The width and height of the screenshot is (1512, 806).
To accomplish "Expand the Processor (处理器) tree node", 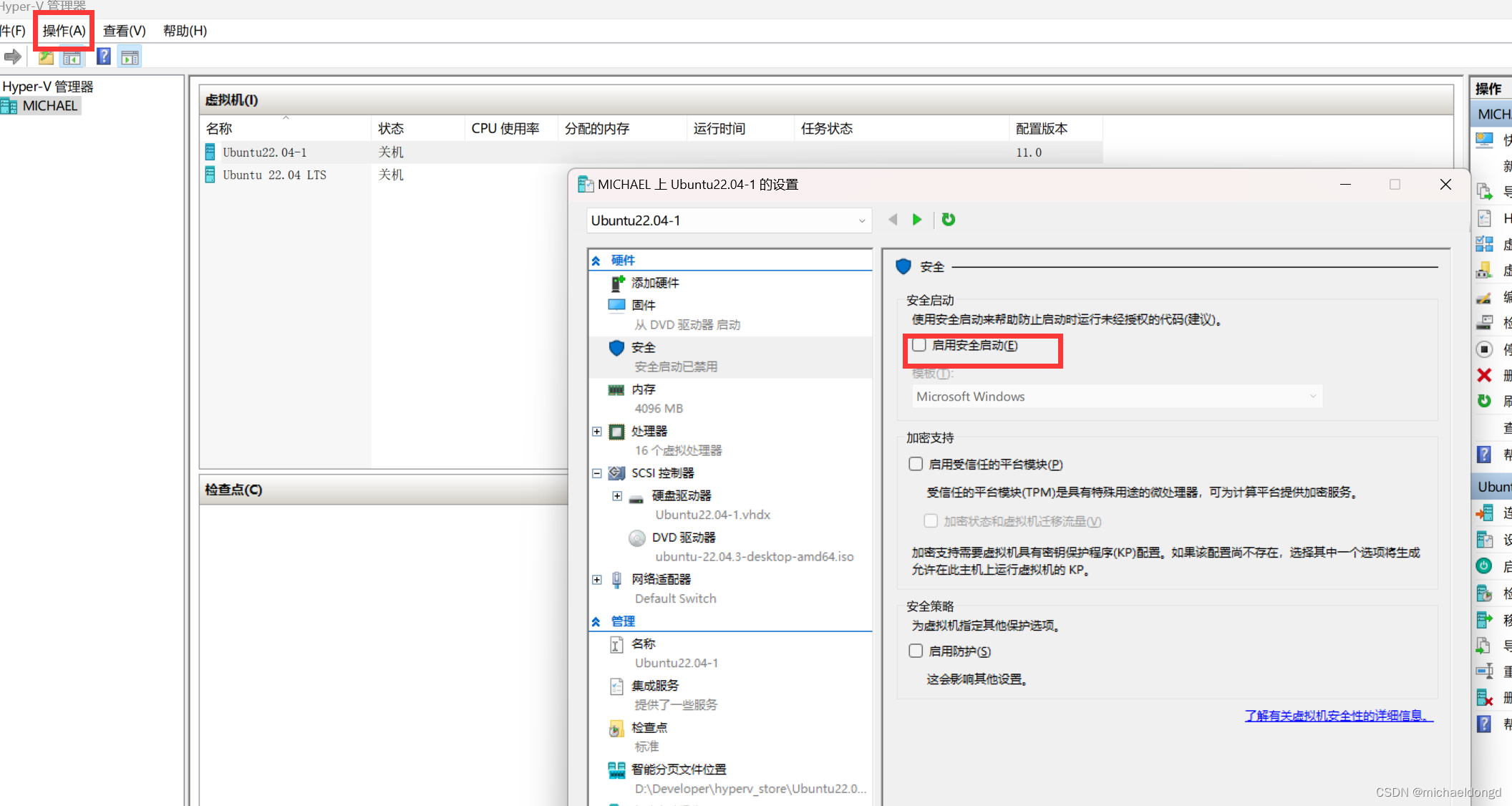I will (597, 432).
